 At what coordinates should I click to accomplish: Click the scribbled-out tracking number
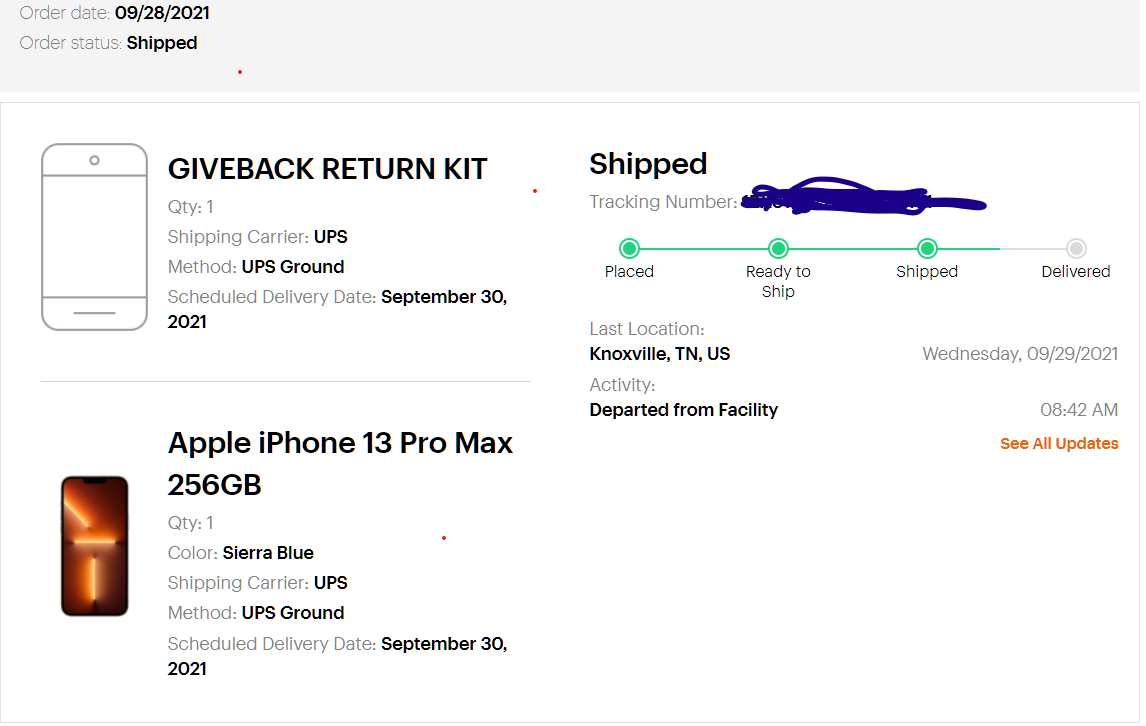[860, 201]
